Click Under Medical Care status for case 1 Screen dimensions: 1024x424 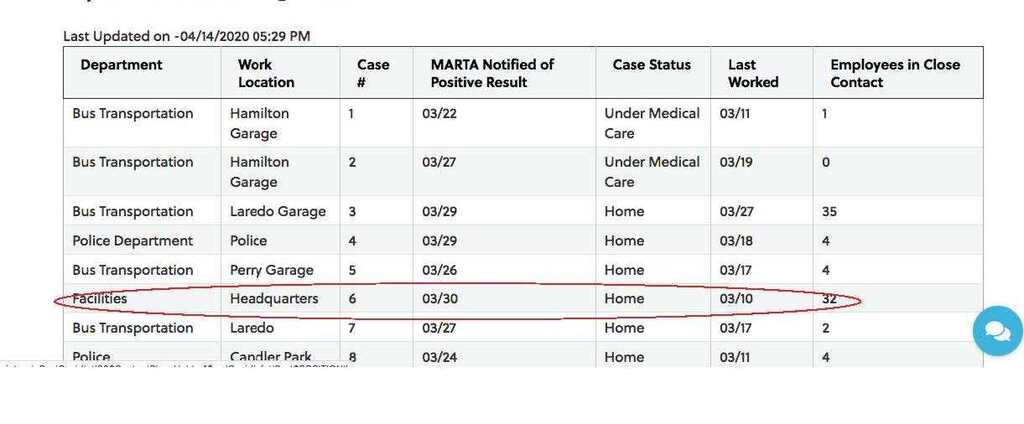click(x=652, y=123)
